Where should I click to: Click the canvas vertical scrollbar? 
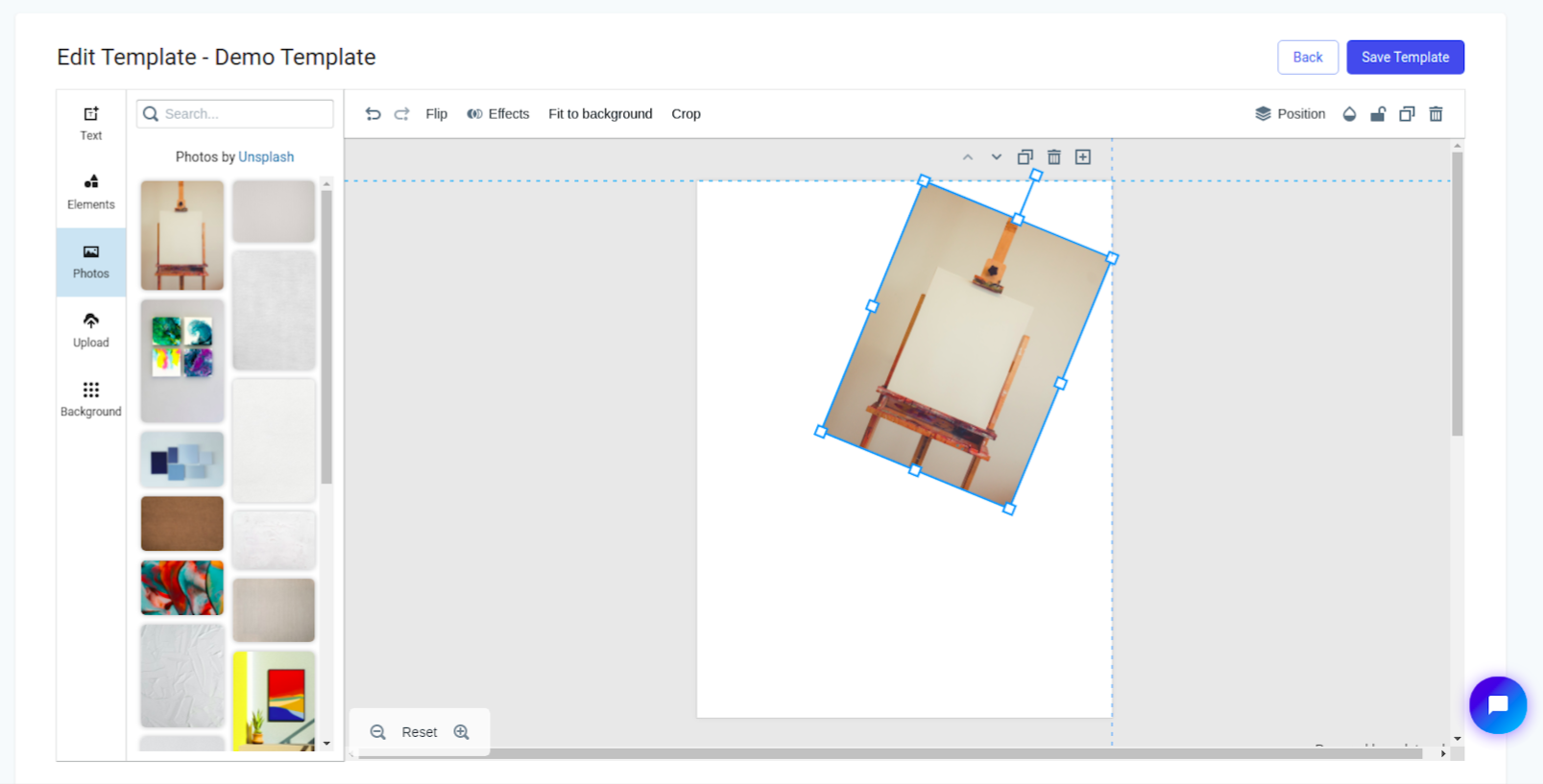(x=1458, y=295)
